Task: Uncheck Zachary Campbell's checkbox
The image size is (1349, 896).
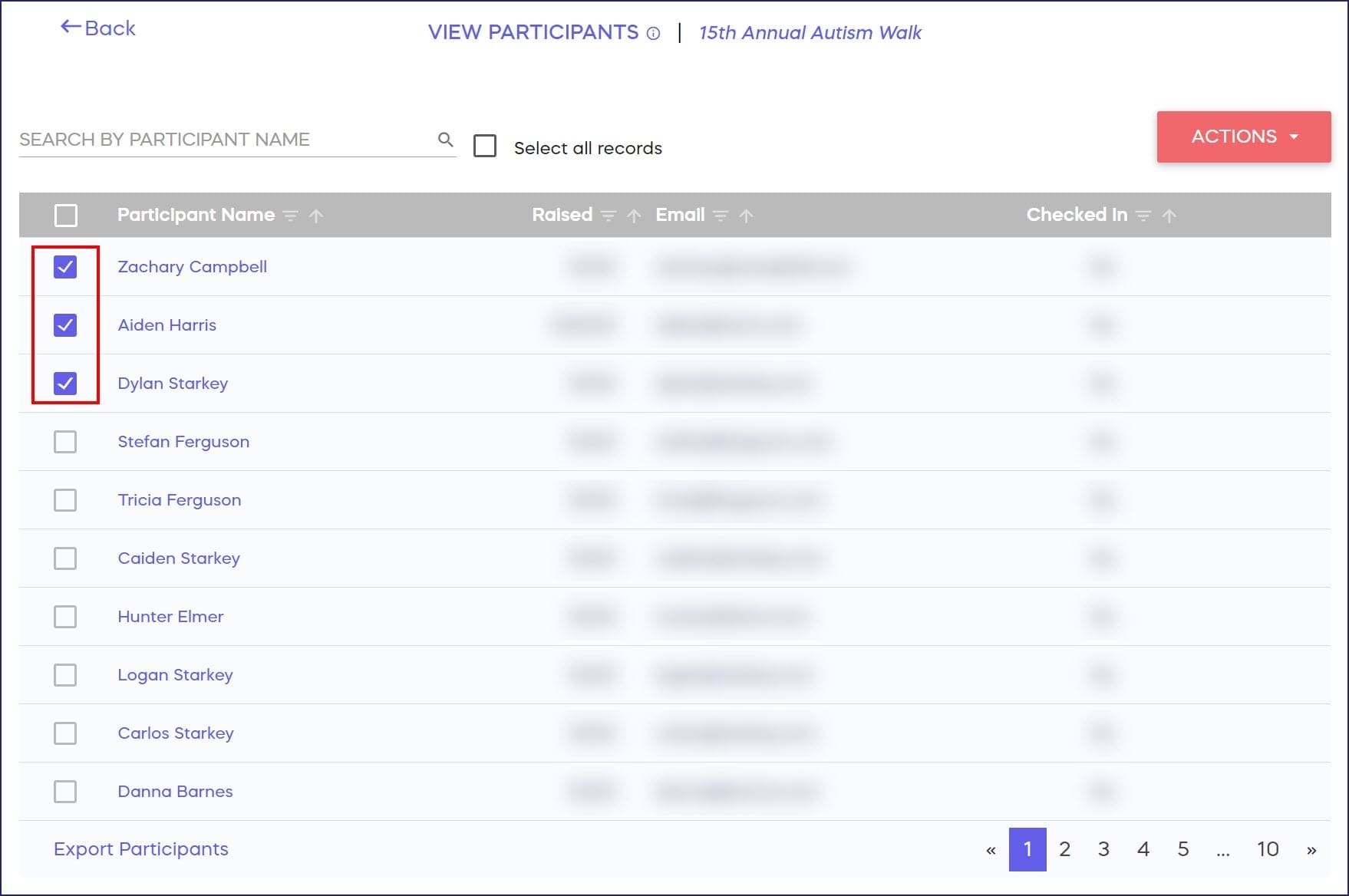Action: [x=65, y=267]
